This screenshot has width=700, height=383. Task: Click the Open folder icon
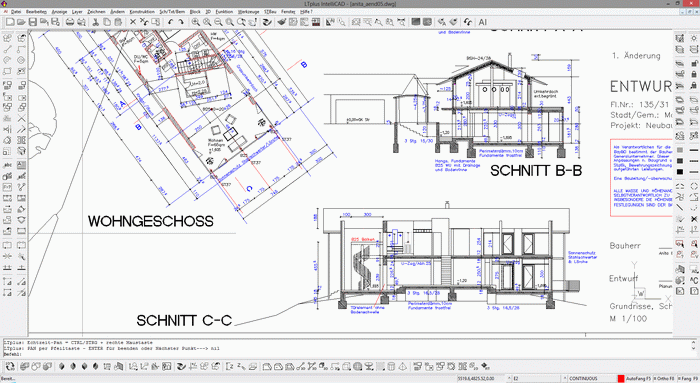(x=21, y=22)
